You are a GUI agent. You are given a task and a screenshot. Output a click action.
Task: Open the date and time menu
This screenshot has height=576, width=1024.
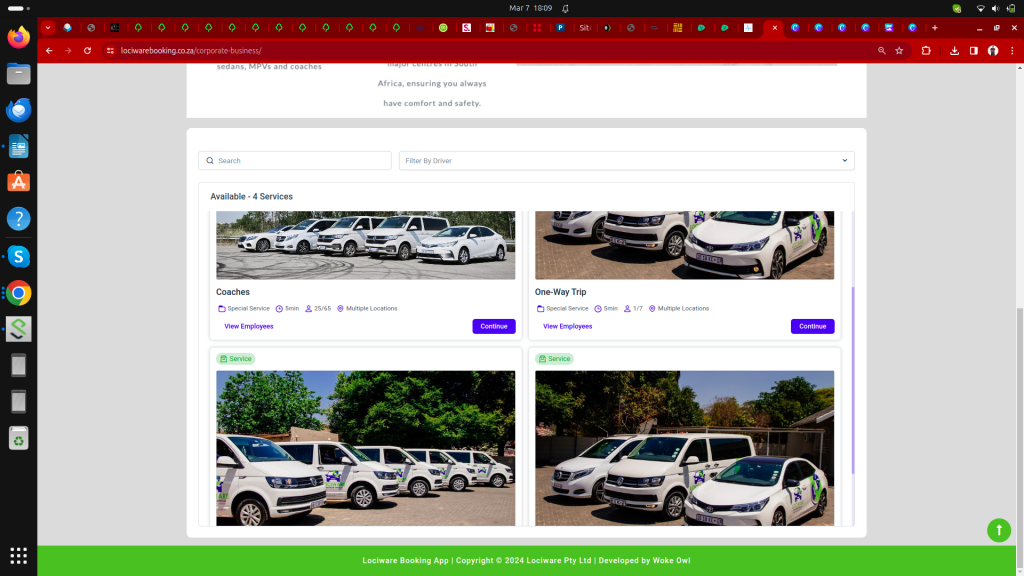tap(530, 8)
